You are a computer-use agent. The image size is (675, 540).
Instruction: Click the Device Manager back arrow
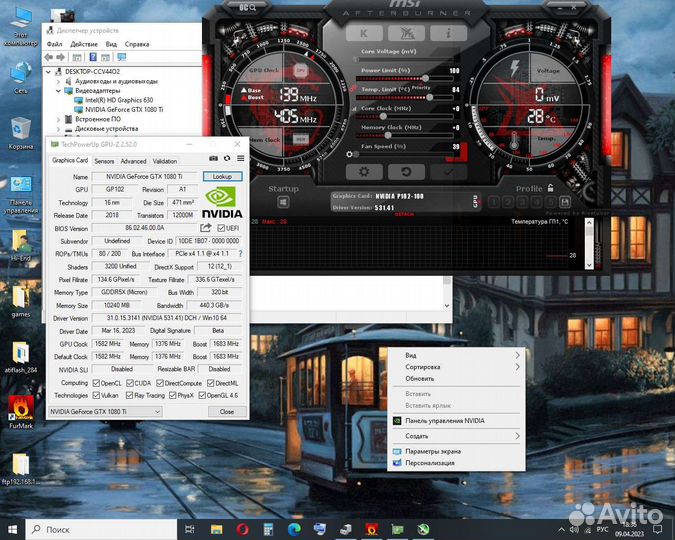[49, 57]
